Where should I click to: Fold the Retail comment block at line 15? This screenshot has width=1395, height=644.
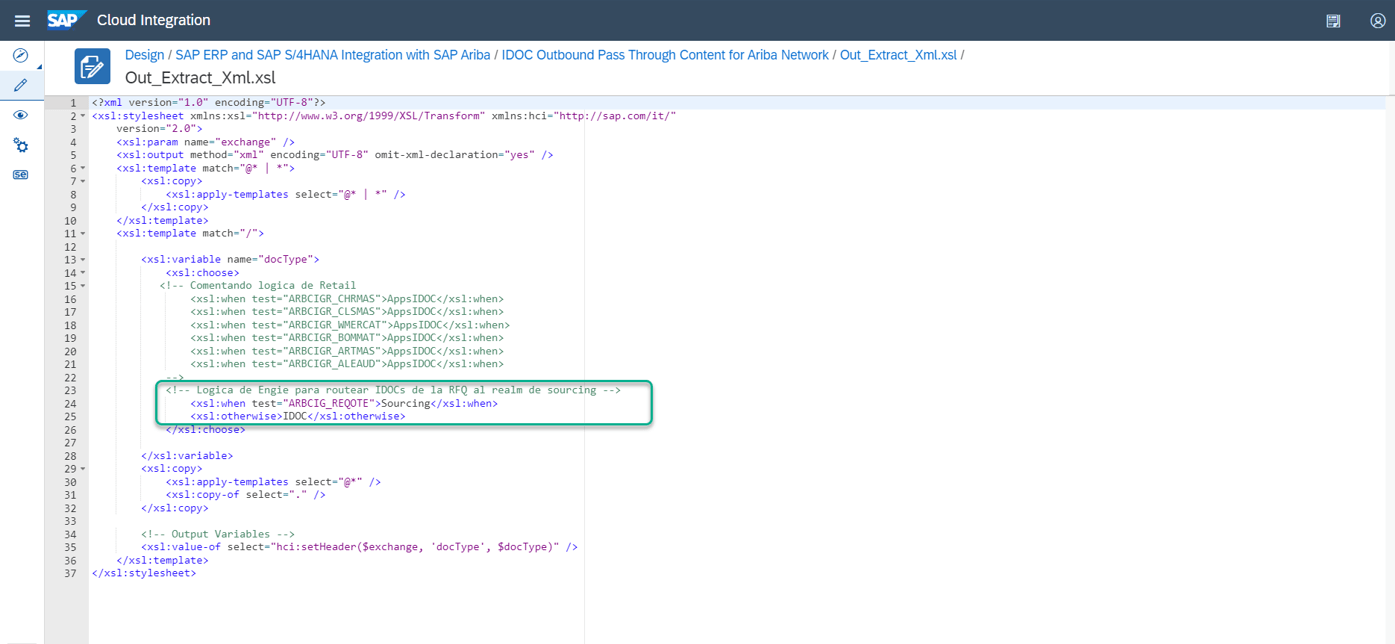(83, 285)
